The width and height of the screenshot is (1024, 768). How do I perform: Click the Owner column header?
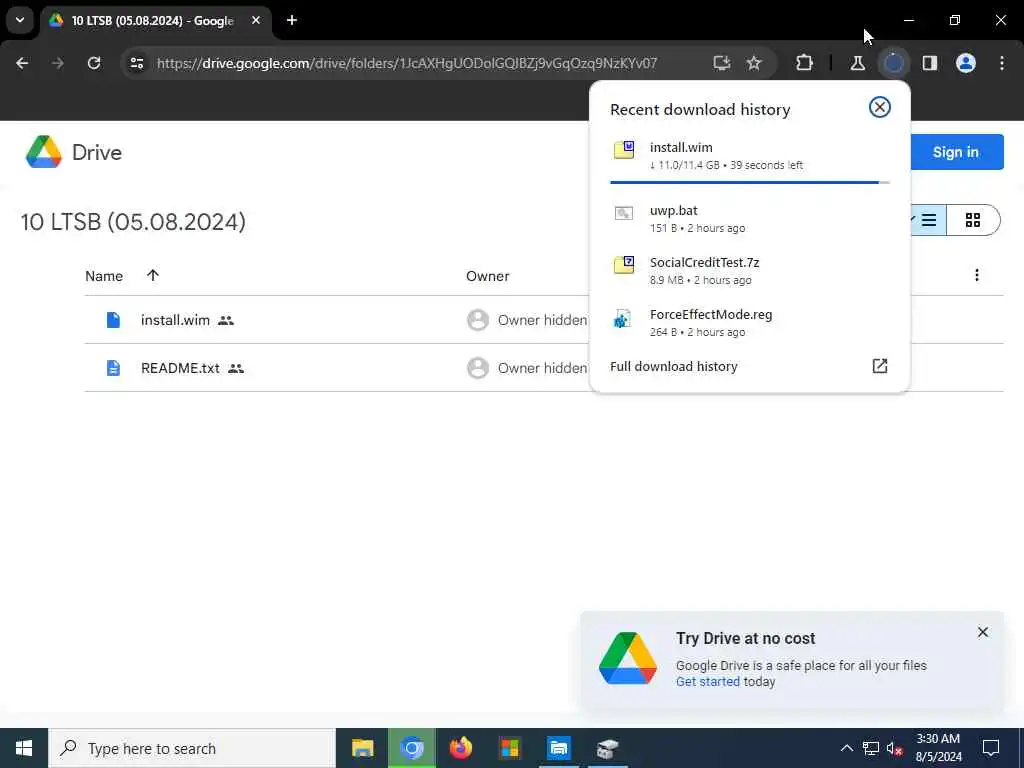tap(487, 276)
